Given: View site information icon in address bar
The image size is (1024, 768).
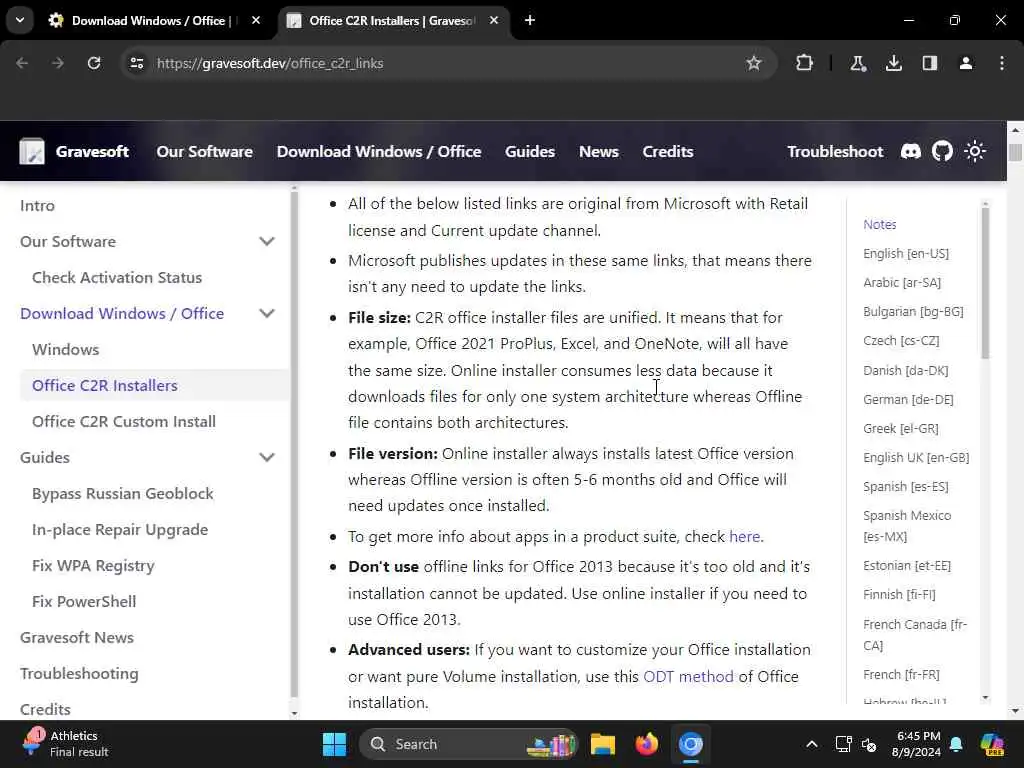Looking at the screenshot, I should (x=137, y=63).
